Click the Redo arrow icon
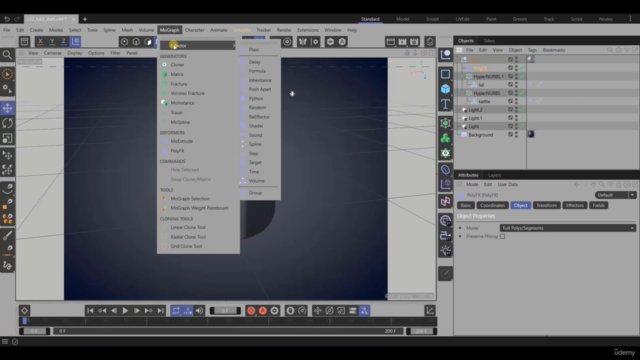This screenshot has width=640, height=360. click(17, 19)
